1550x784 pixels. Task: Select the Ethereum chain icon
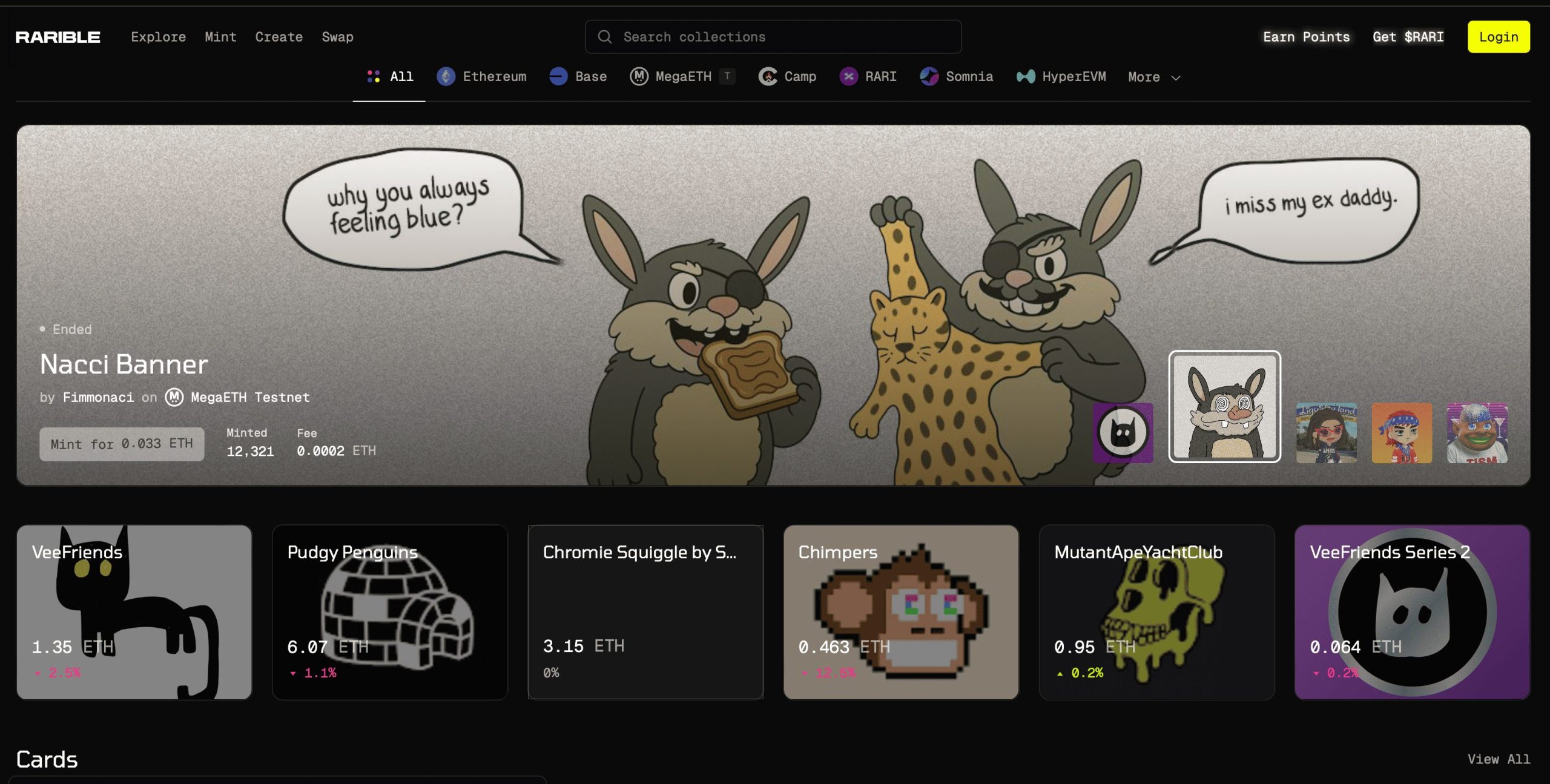446,76
